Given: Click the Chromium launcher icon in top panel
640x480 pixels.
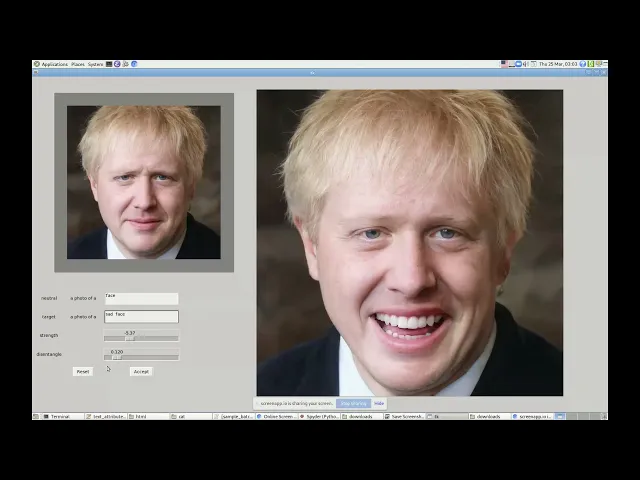Looking at the screenshot, I should tap(134, 64).
